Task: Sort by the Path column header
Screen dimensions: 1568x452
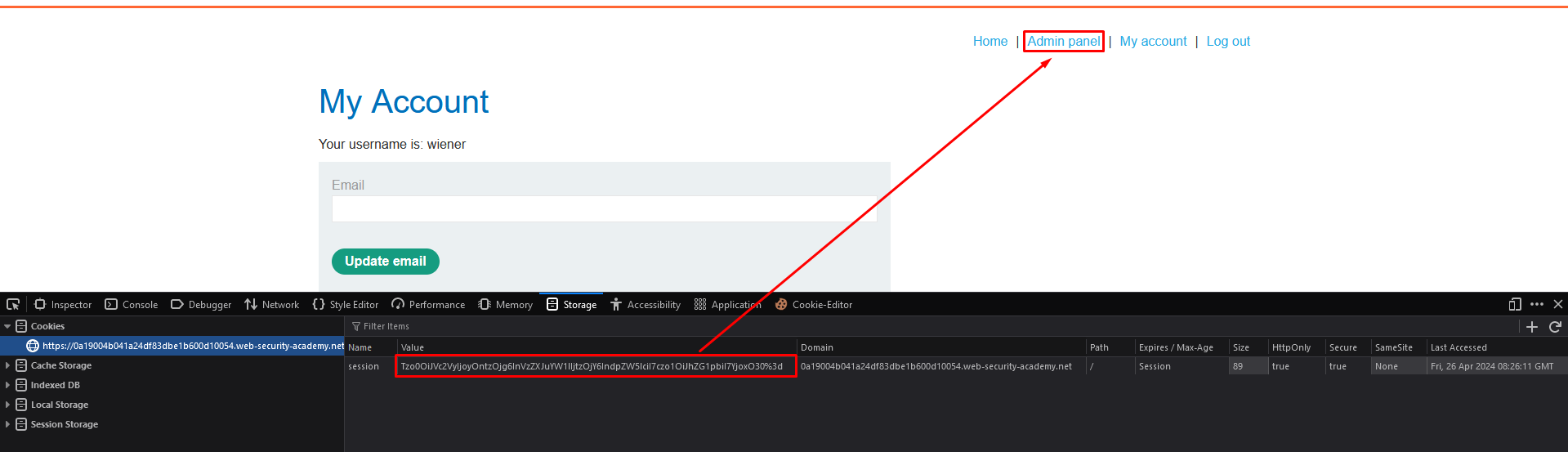Action: tap(1110, 347)
